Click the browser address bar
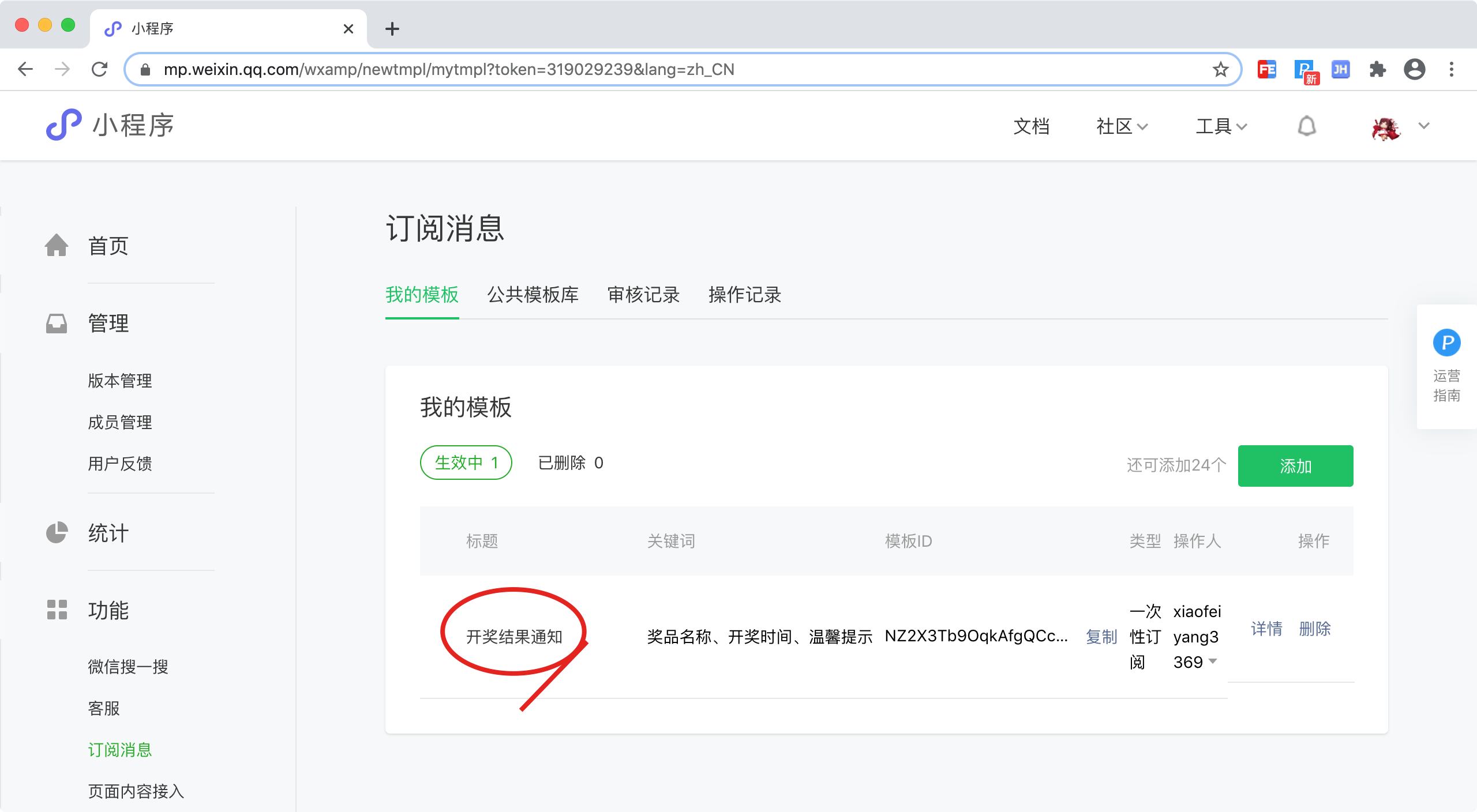 [681, 70]
